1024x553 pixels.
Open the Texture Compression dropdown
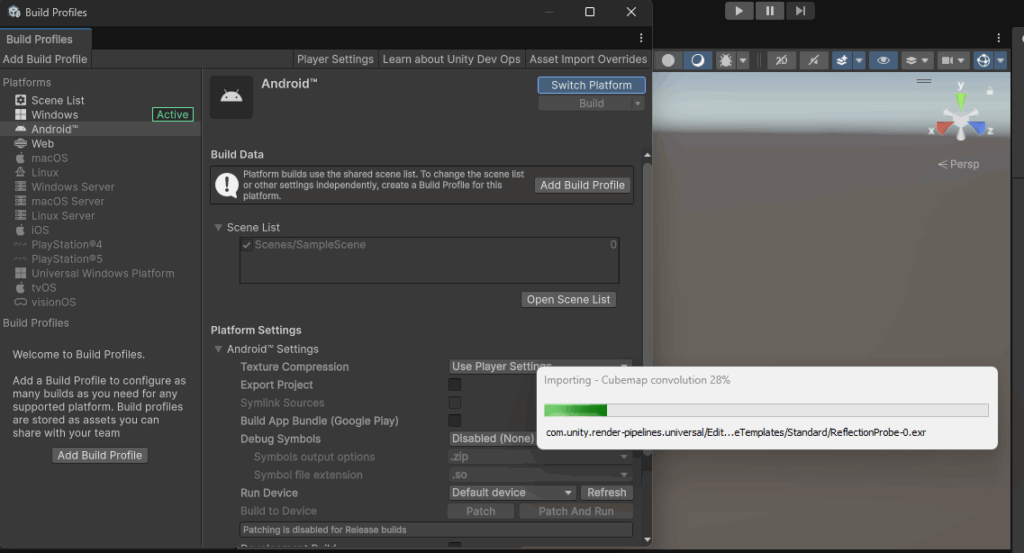(540, 366)
